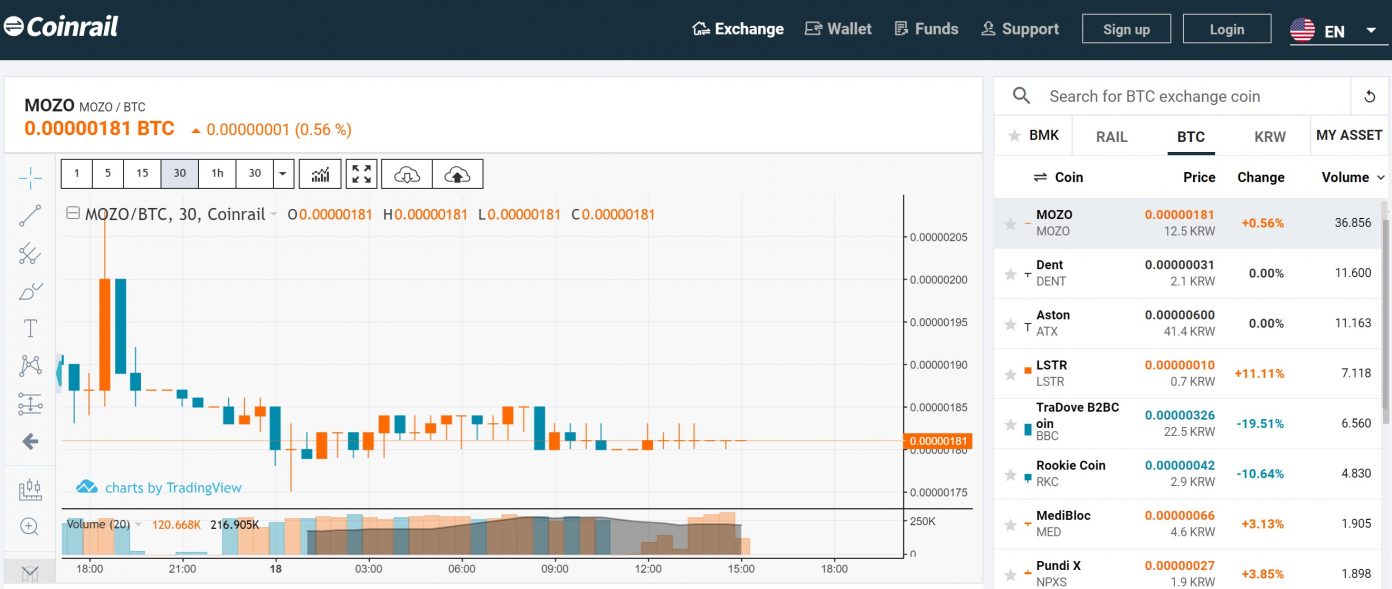Choose the pitchfork drawing tool
The image size is (1392, 589).
(x=30, y=253)
